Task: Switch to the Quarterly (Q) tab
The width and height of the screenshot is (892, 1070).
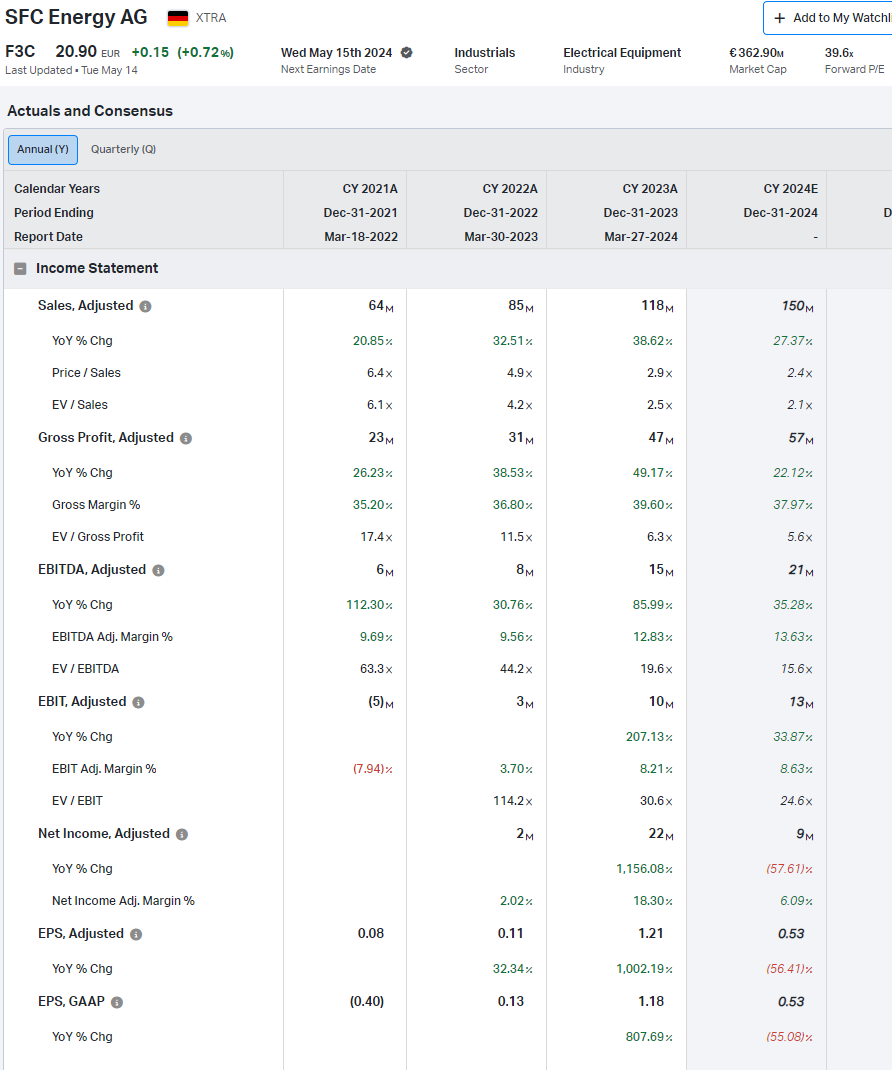Action: 124,149
